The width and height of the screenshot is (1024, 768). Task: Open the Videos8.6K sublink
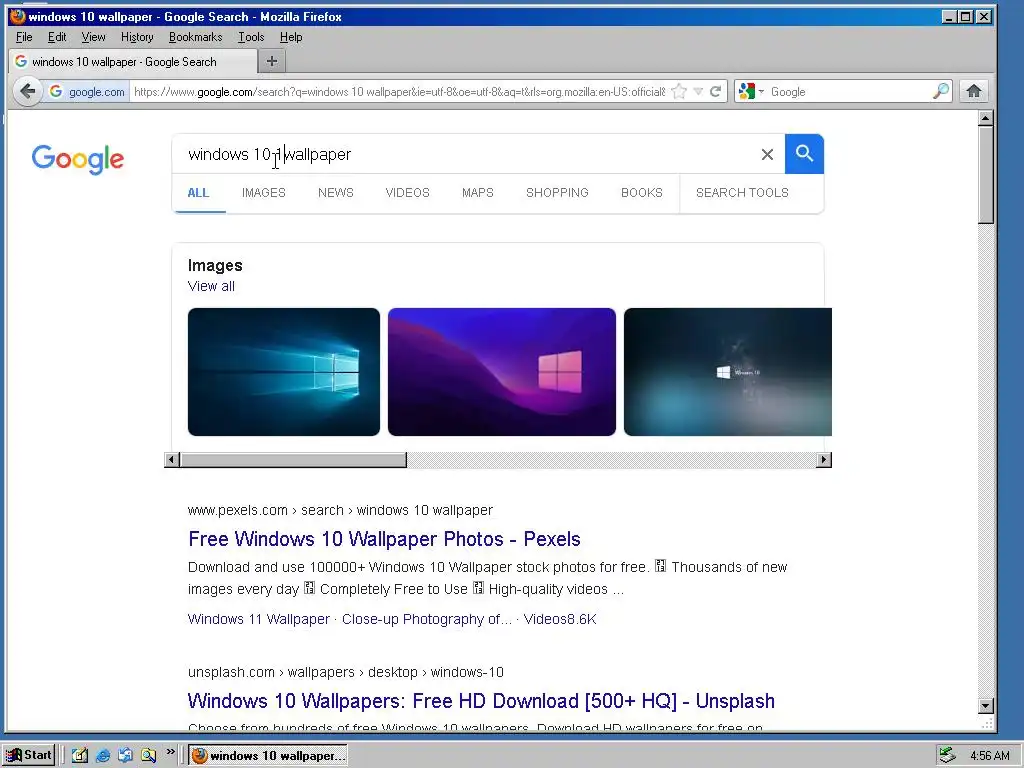click(x=560, y=619)
